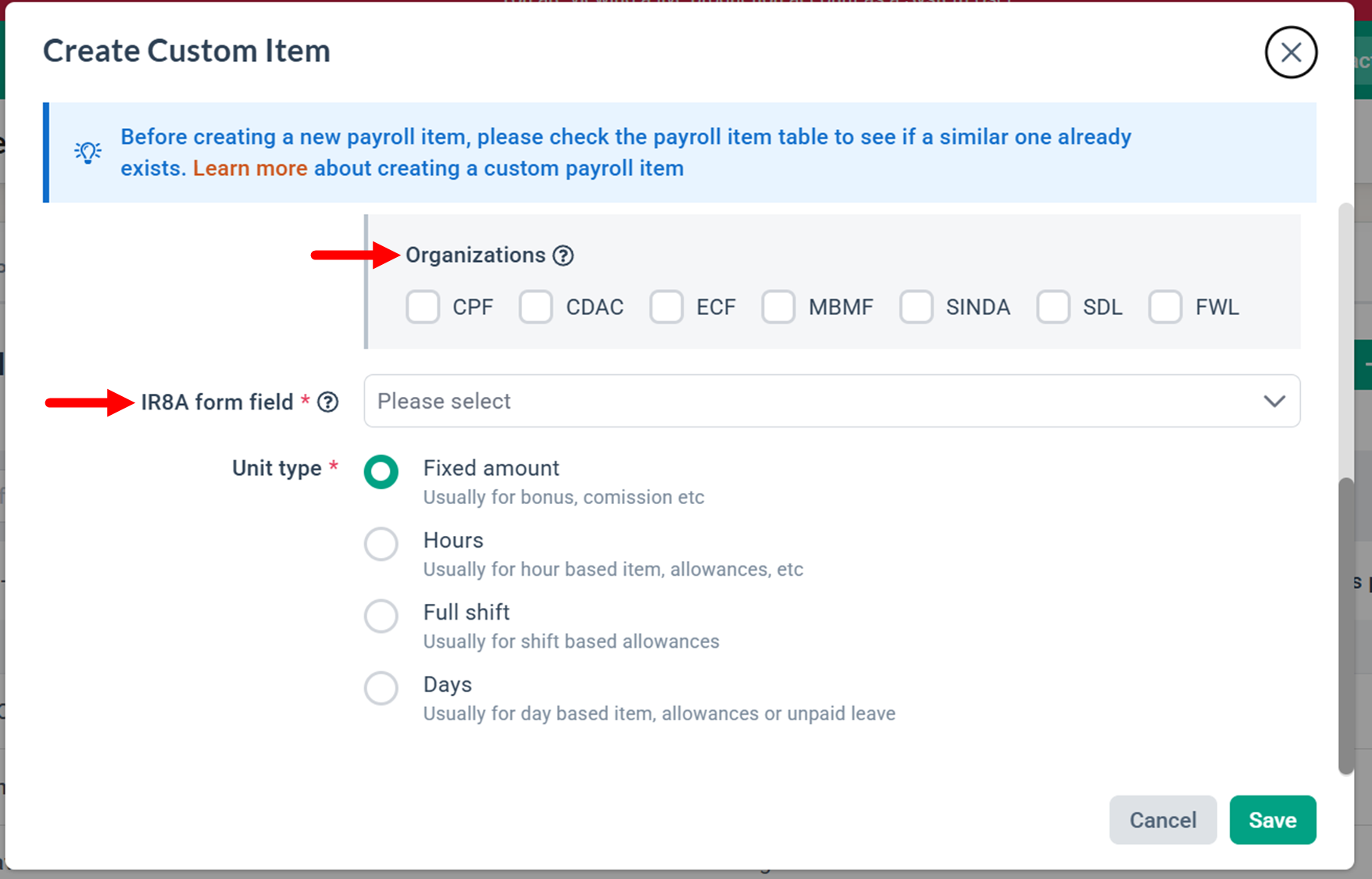
Task: Click the lightbulb tip icon
Action: click(x=88, y=152)
